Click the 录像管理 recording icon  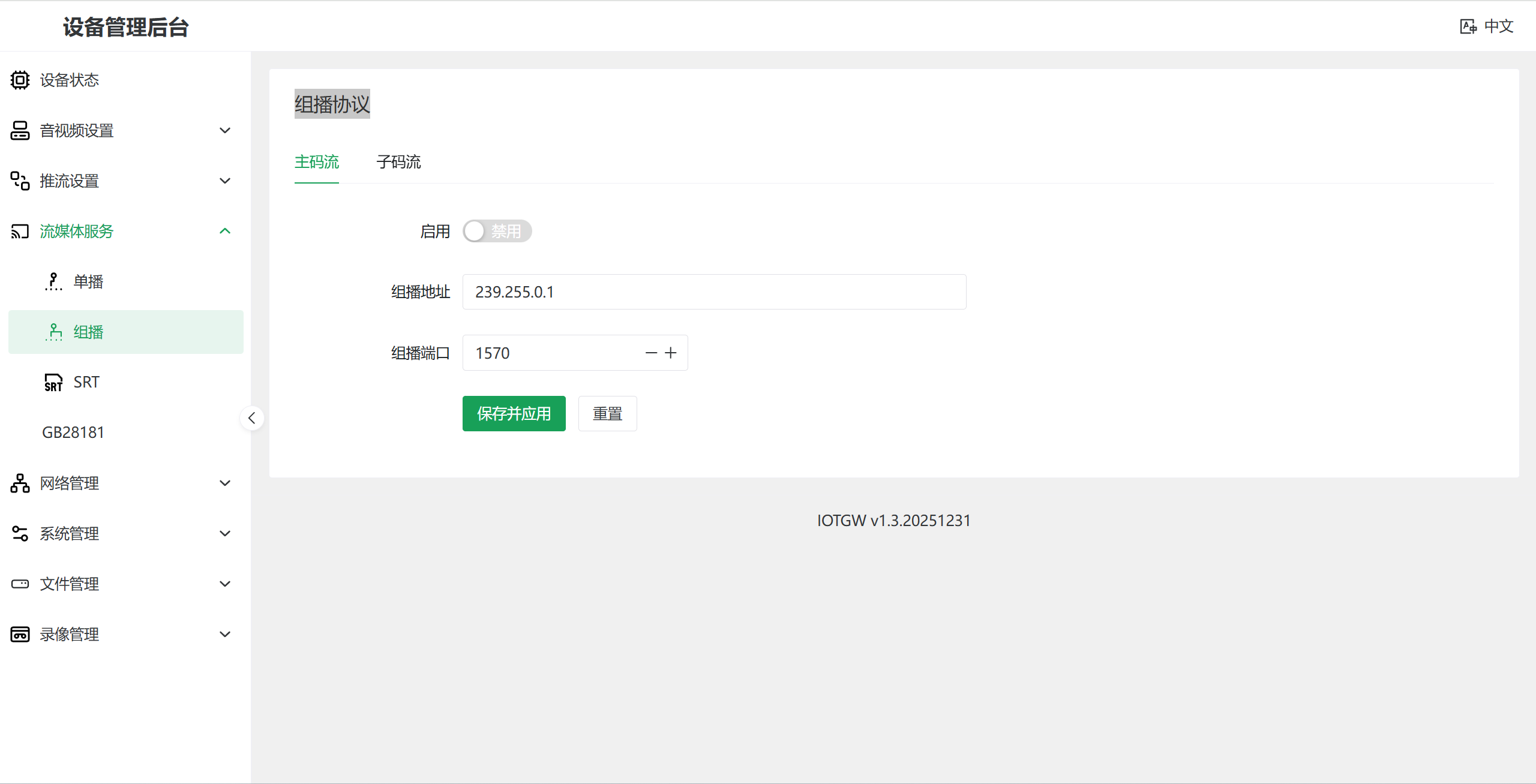[x=20, y=634]
